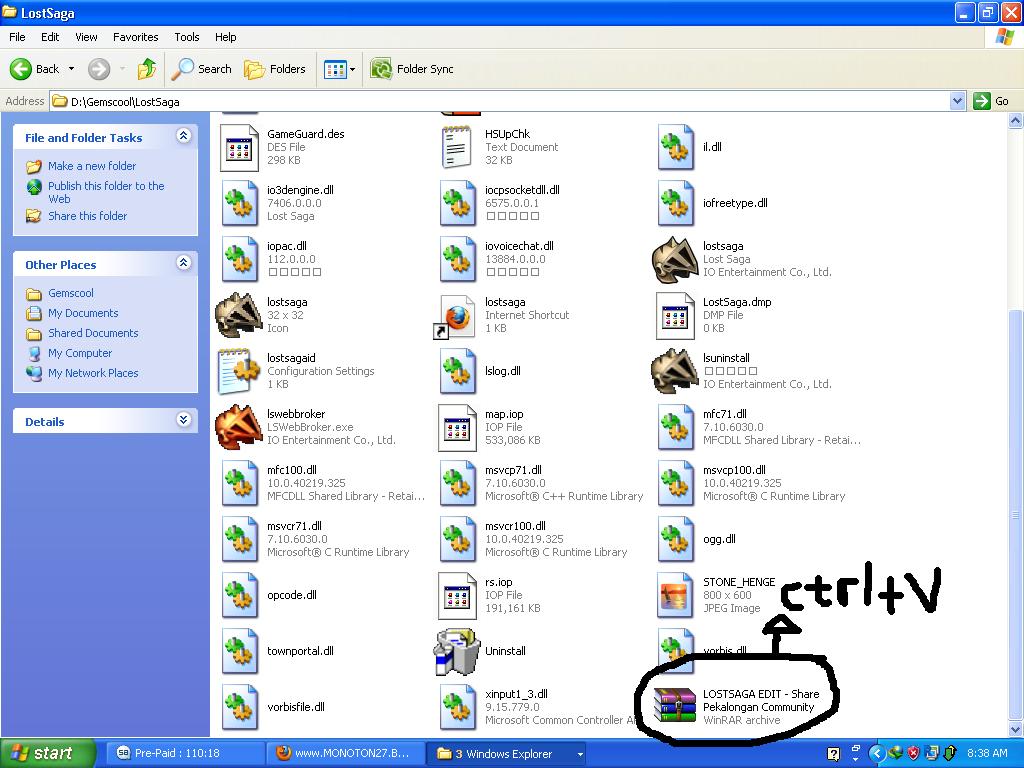Select the msvcr100.dll icon
Viewport: 1024px width, 768px height.
tap(458, 539)
